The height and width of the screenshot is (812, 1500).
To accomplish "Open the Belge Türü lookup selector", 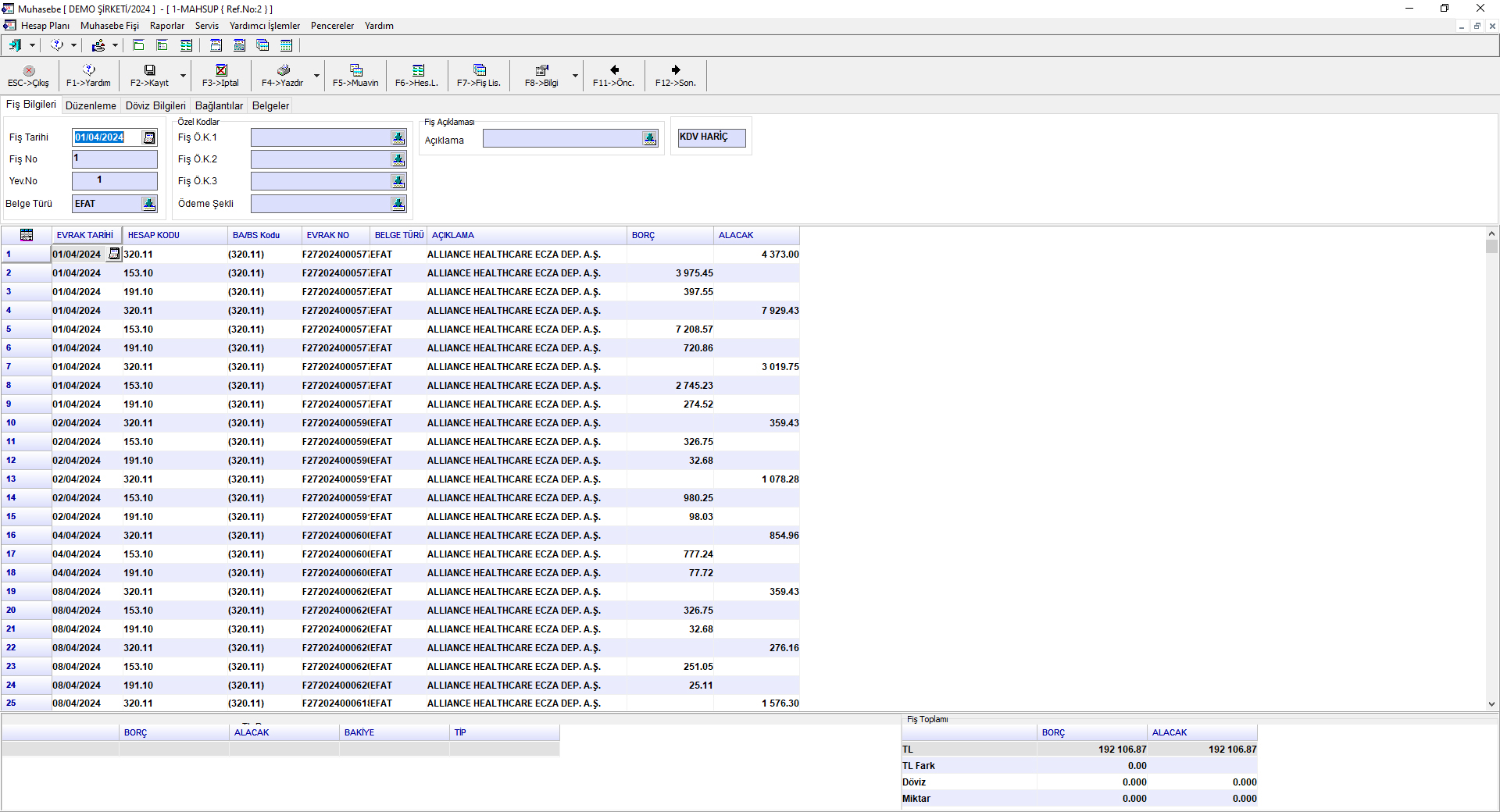I will pyautogui.click(x=149, y=204).
